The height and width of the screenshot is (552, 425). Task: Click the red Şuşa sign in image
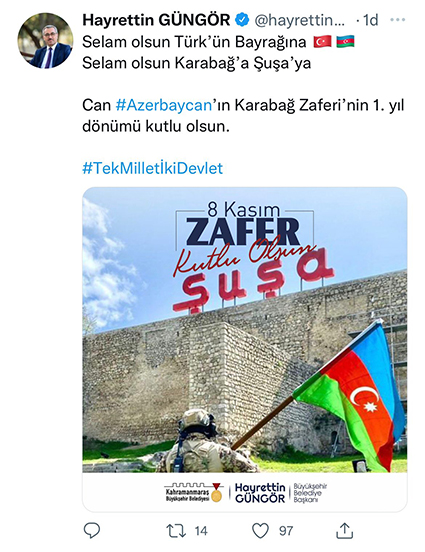point(254,281)
